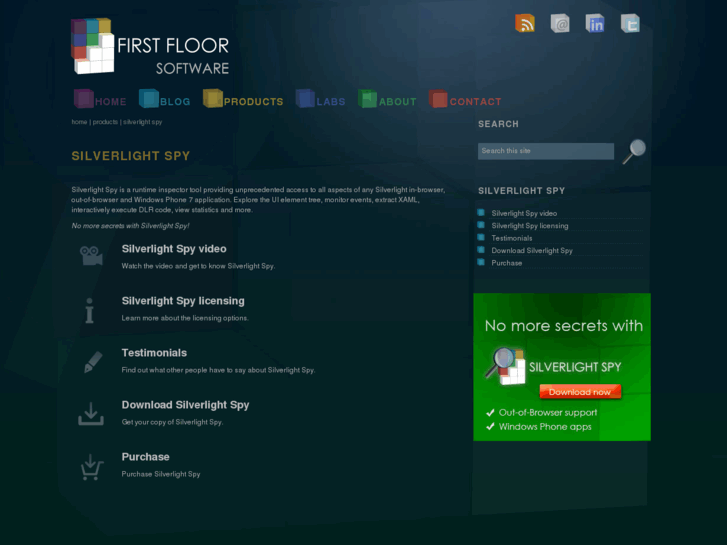Open the Download Silverlight Spy heading
This screenshot has height=545, width=727.
[185, 405]
